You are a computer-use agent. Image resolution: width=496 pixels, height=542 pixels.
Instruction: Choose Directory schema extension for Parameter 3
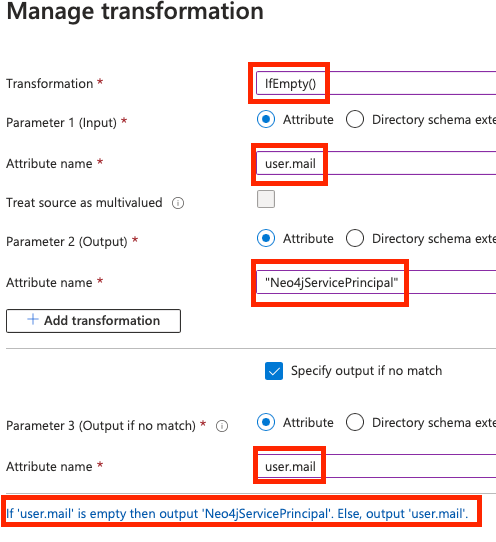355,422
